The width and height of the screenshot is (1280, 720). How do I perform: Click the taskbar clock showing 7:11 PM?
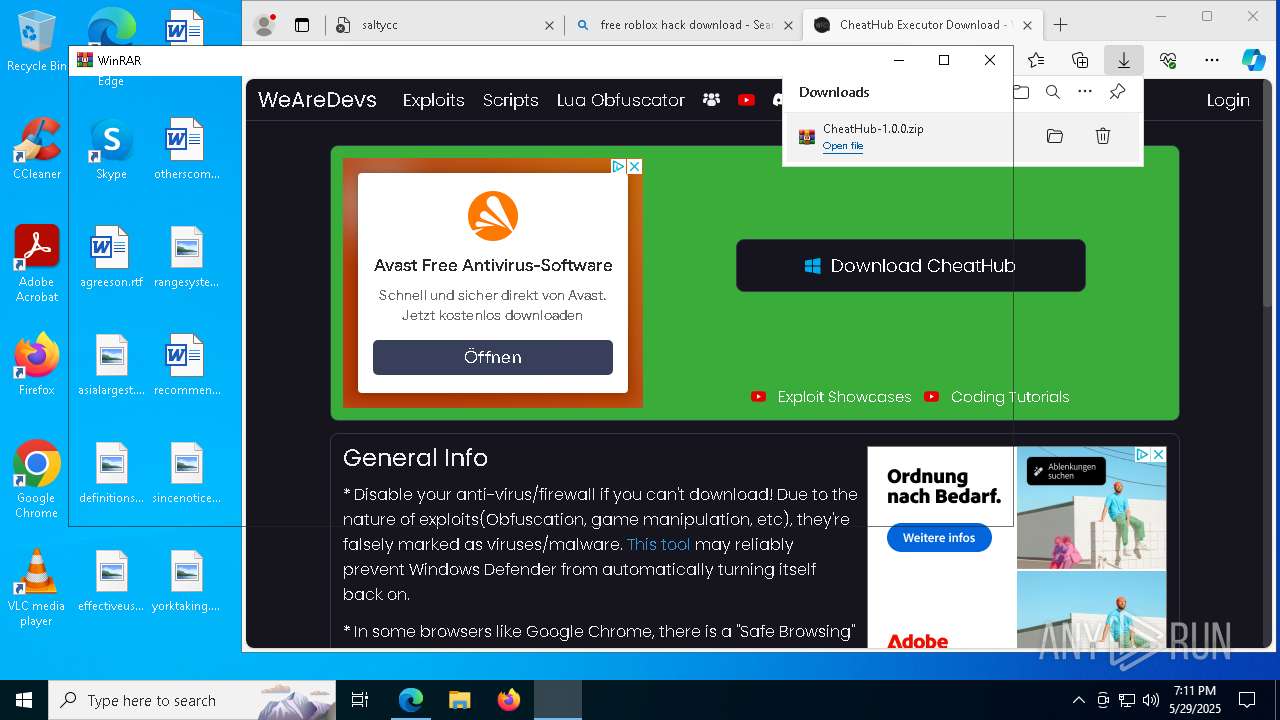pos(1194,700)
